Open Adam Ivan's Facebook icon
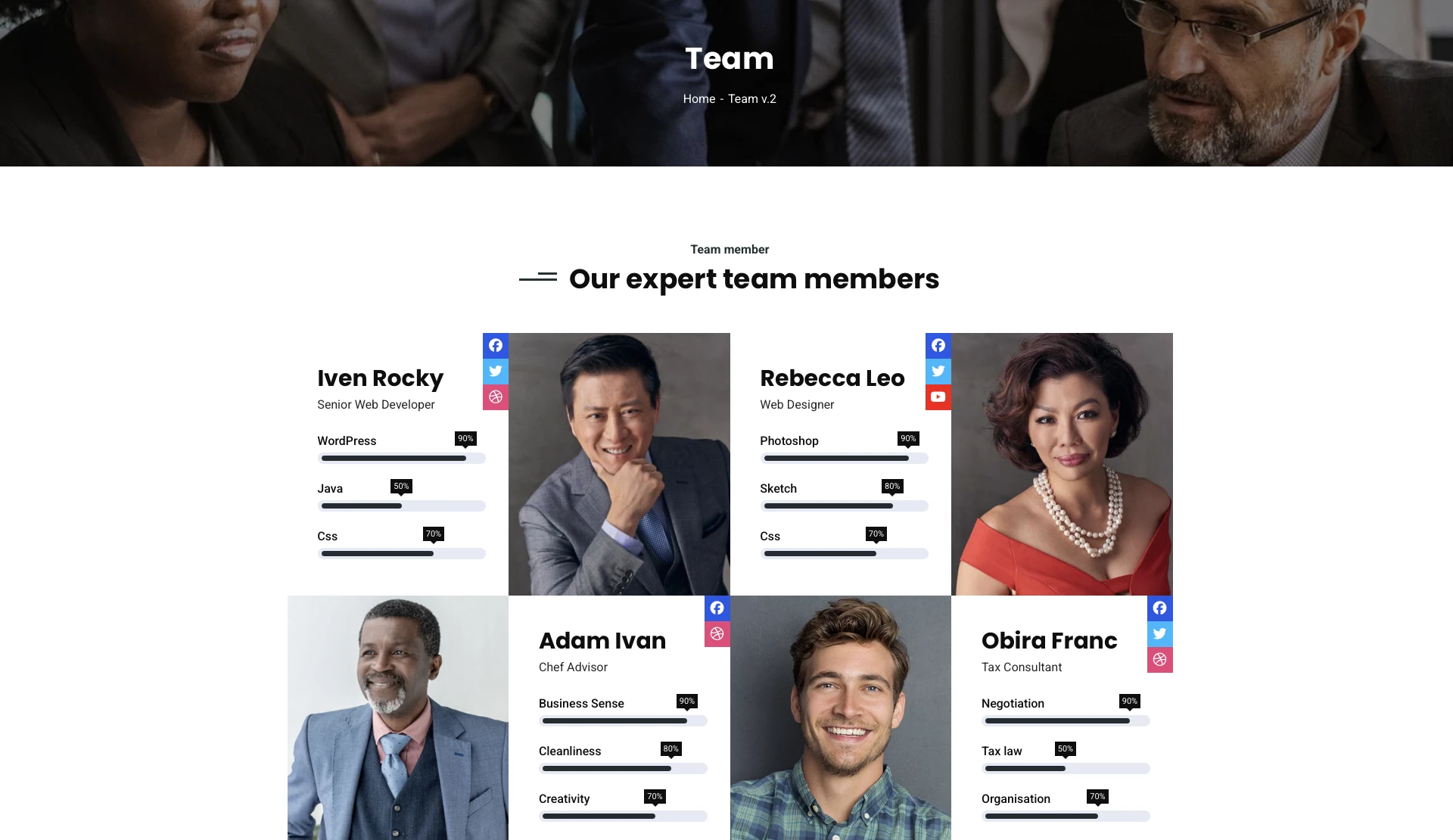1453x840 pixels. click(x=717, y=608)
